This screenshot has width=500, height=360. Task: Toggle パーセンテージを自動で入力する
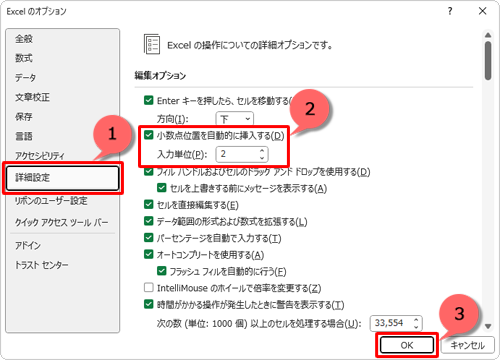click(149, 238)
